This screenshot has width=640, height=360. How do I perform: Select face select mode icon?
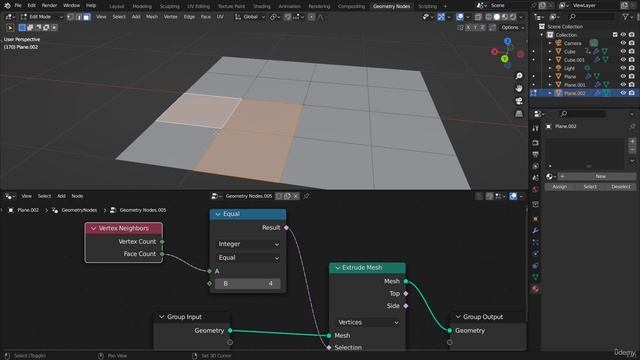pyautogui.click(x=87, y=17)
